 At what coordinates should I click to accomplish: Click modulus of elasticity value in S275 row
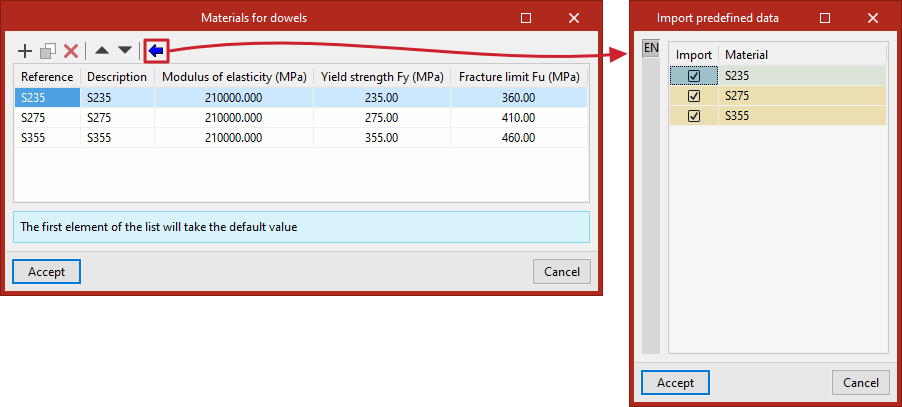(234, 118)
